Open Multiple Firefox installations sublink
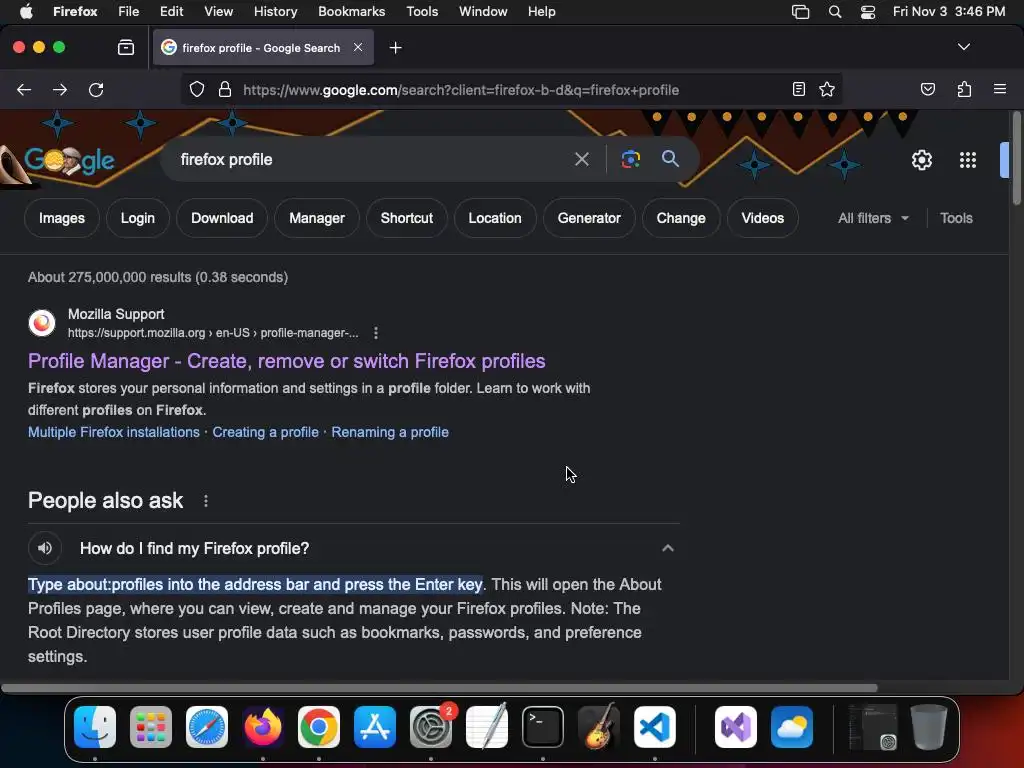 coord(114,432)
